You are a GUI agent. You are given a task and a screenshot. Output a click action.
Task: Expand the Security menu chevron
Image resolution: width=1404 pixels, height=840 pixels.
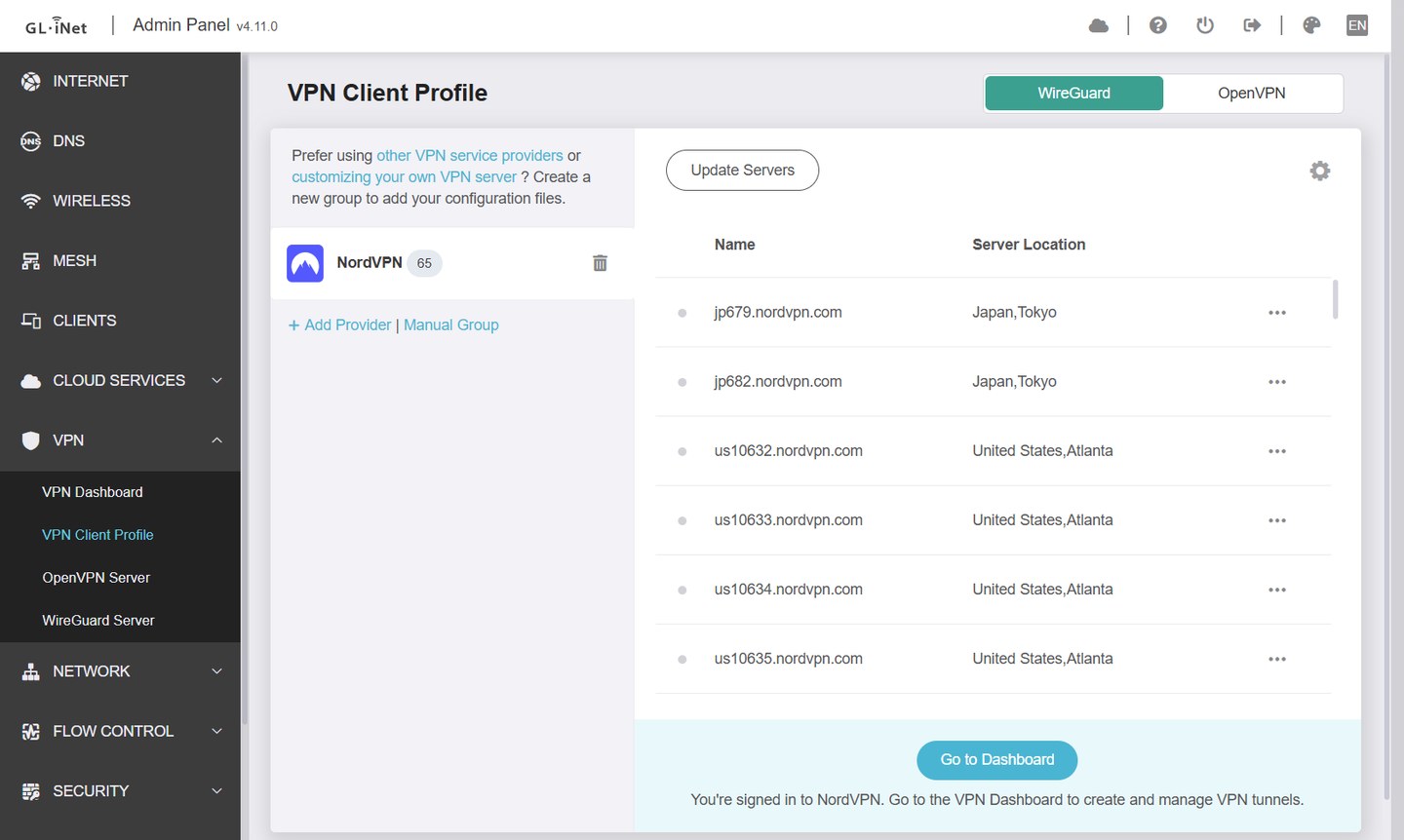pos(217,791)
